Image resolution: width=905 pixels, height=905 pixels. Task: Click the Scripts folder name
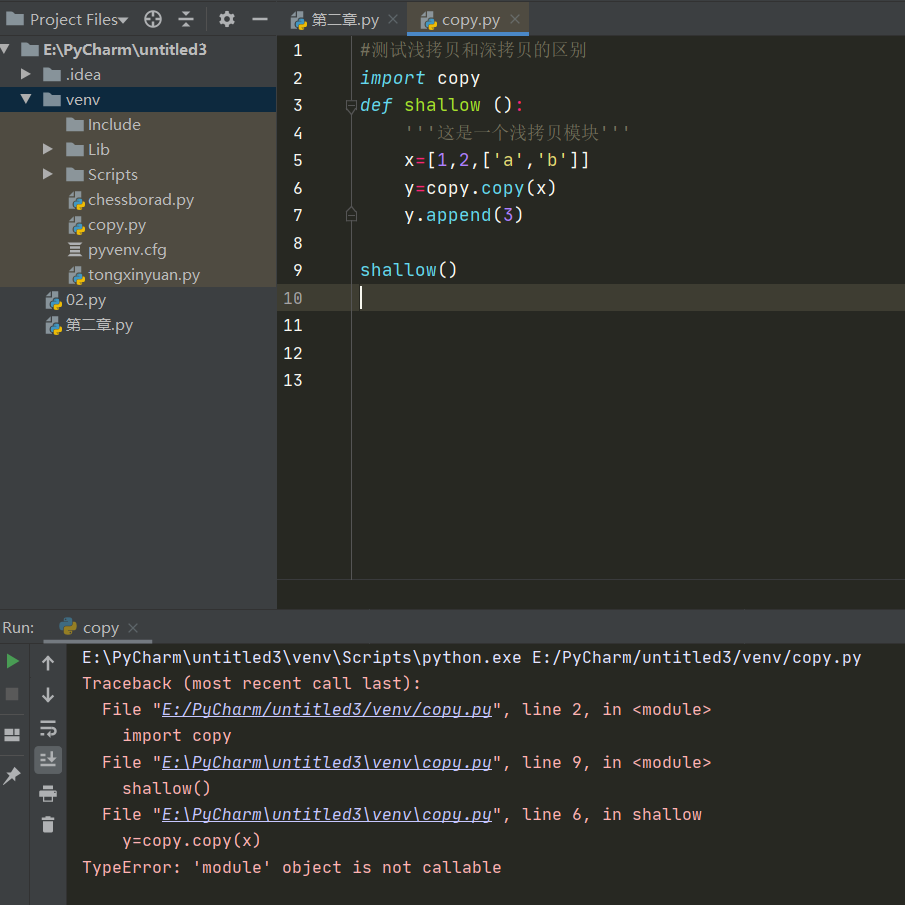tap(113, 174)
